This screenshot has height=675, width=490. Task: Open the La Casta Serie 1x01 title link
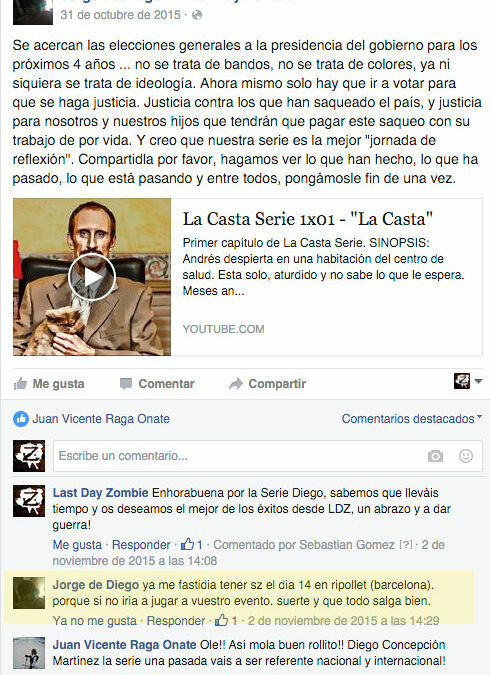307,219
